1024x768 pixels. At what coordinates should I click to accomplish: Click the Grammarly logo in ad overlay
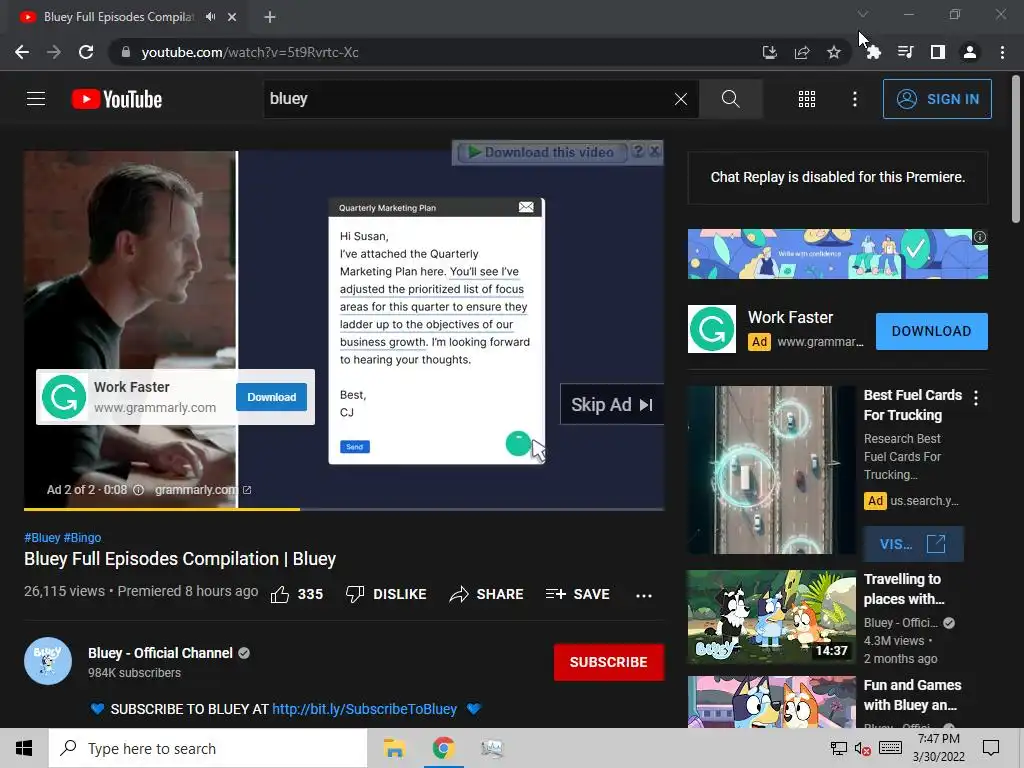[64, 397]
